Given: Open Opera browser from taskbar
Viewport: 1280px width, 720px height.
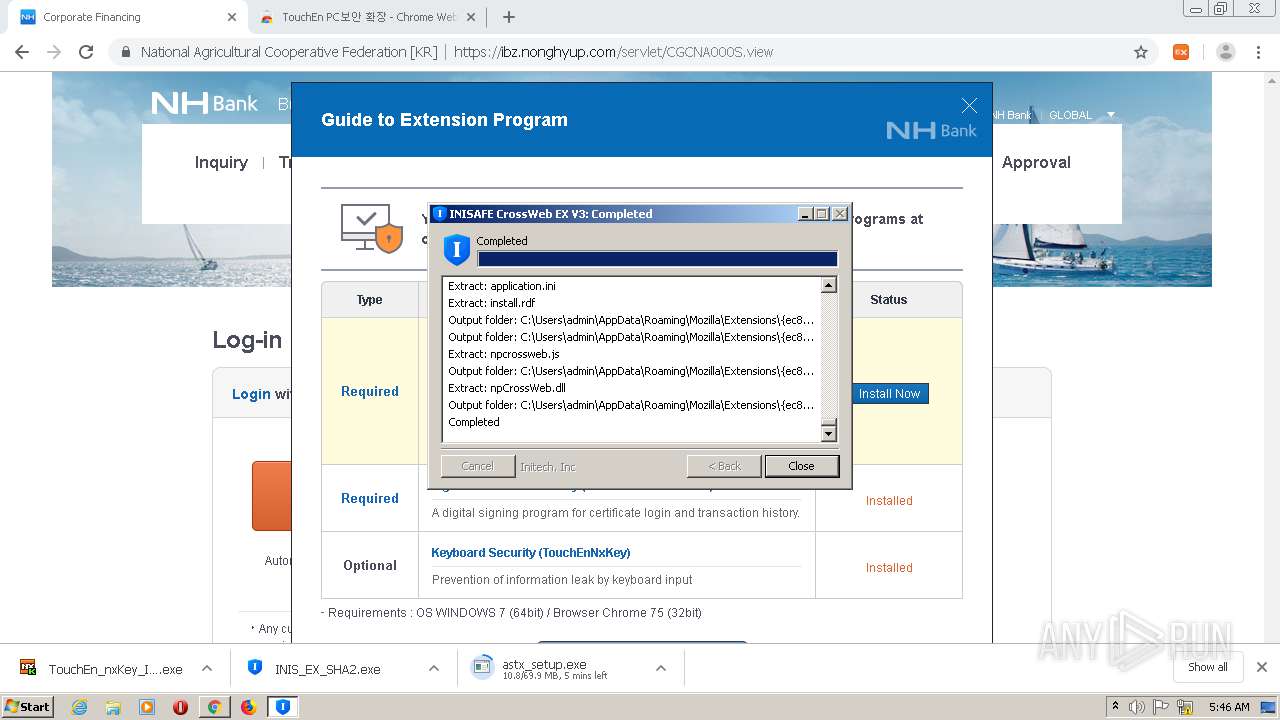Looking at the screenshot, I should click(181, 707).
